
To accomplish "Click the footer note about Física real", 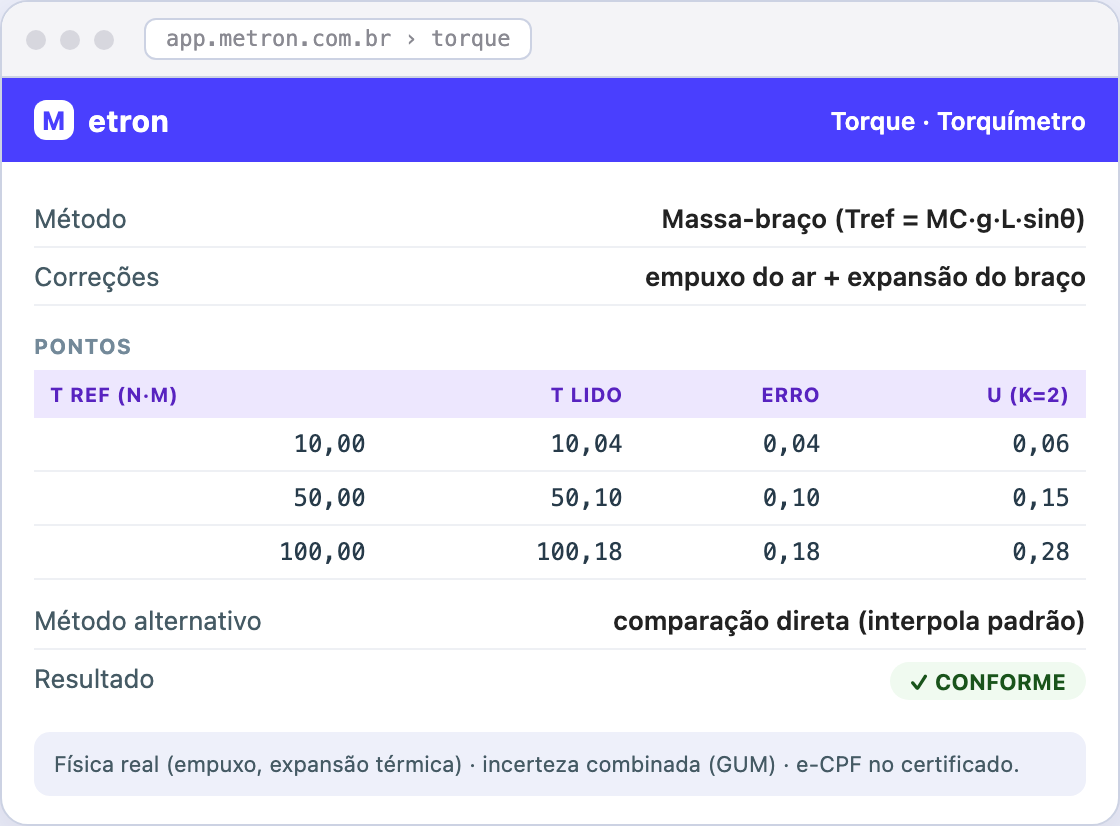I will pos(560,764).
